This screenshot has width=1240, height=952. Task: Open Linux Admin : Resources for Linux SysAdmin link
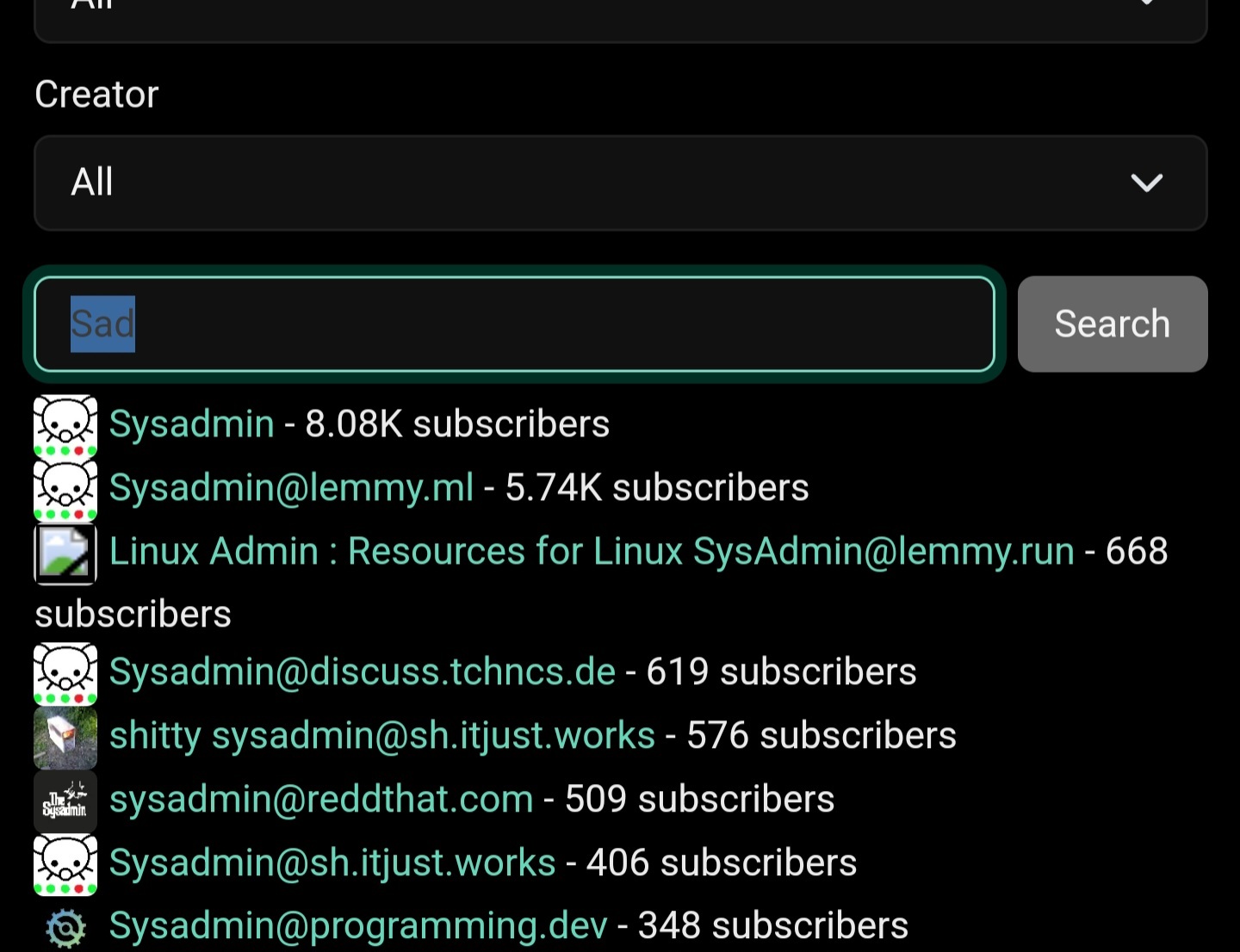[591, 552]
